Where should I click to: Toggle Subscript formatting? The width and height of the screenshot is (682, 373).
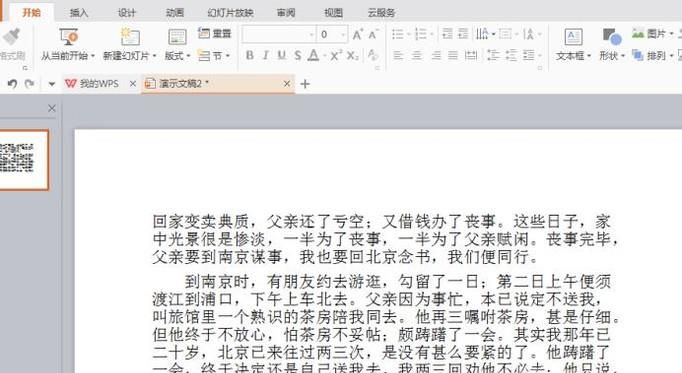coord(353,55)
